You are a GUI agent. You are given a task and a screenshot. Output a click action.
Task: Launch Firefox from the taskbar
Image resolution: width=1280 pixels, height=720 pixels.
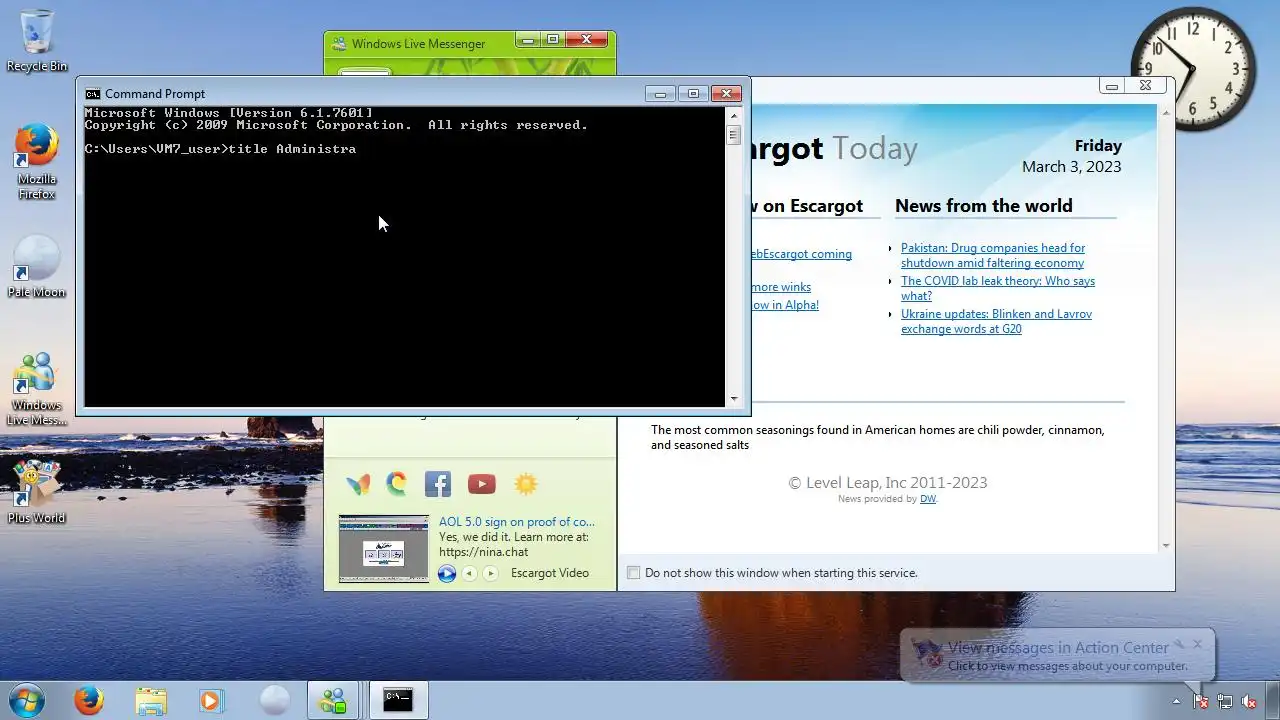89,700
